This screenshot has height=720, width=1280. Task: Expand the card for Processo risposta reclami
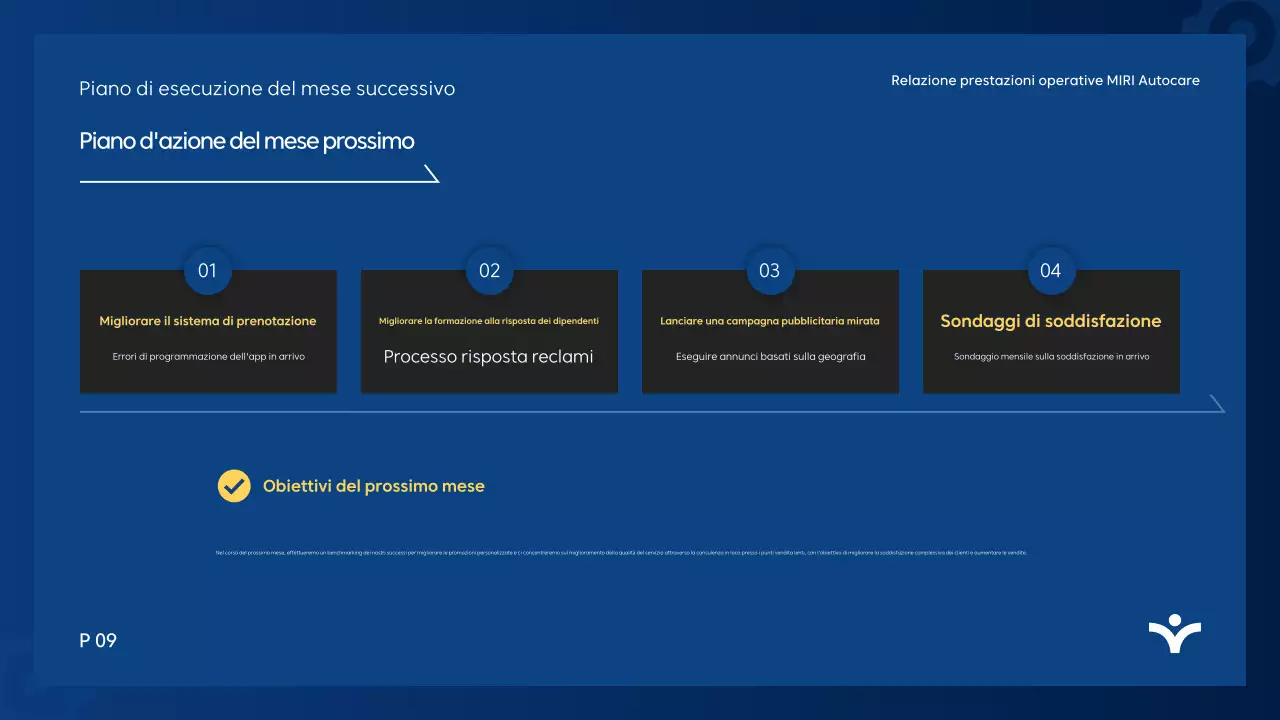pyautogui.click(x=489, y=332)
